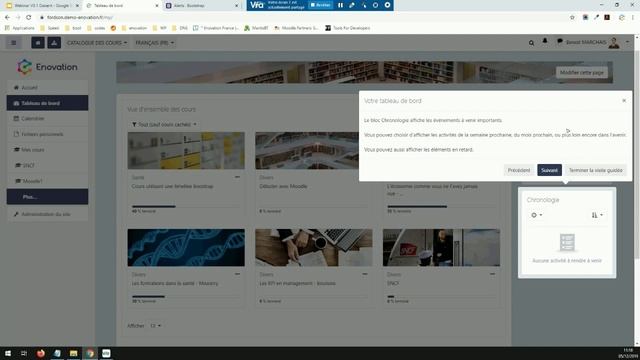Open Tools For Developers bookmark
The image size is (640, 360).
[348, 28]
